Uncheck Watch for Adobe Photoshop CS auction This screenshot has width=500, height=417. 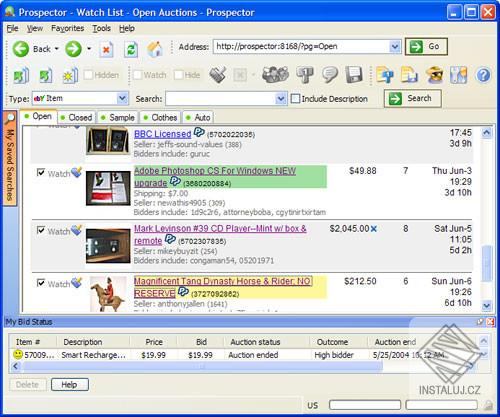[x=41, y=172]
